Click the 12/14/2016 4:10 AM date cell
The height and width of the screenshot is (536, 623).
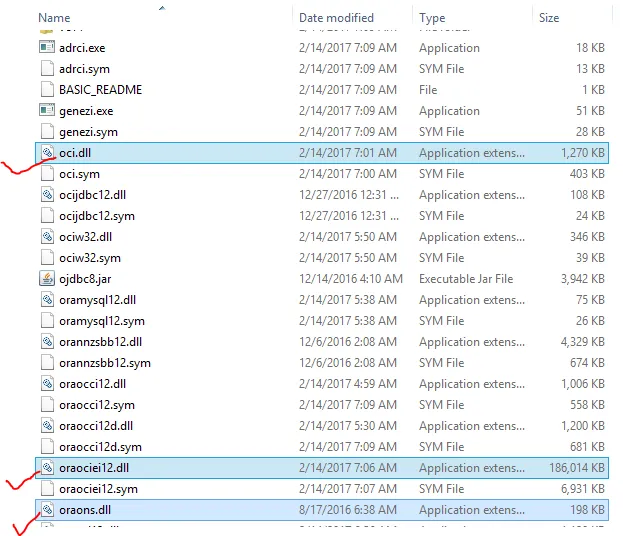(x=351, y=279)
